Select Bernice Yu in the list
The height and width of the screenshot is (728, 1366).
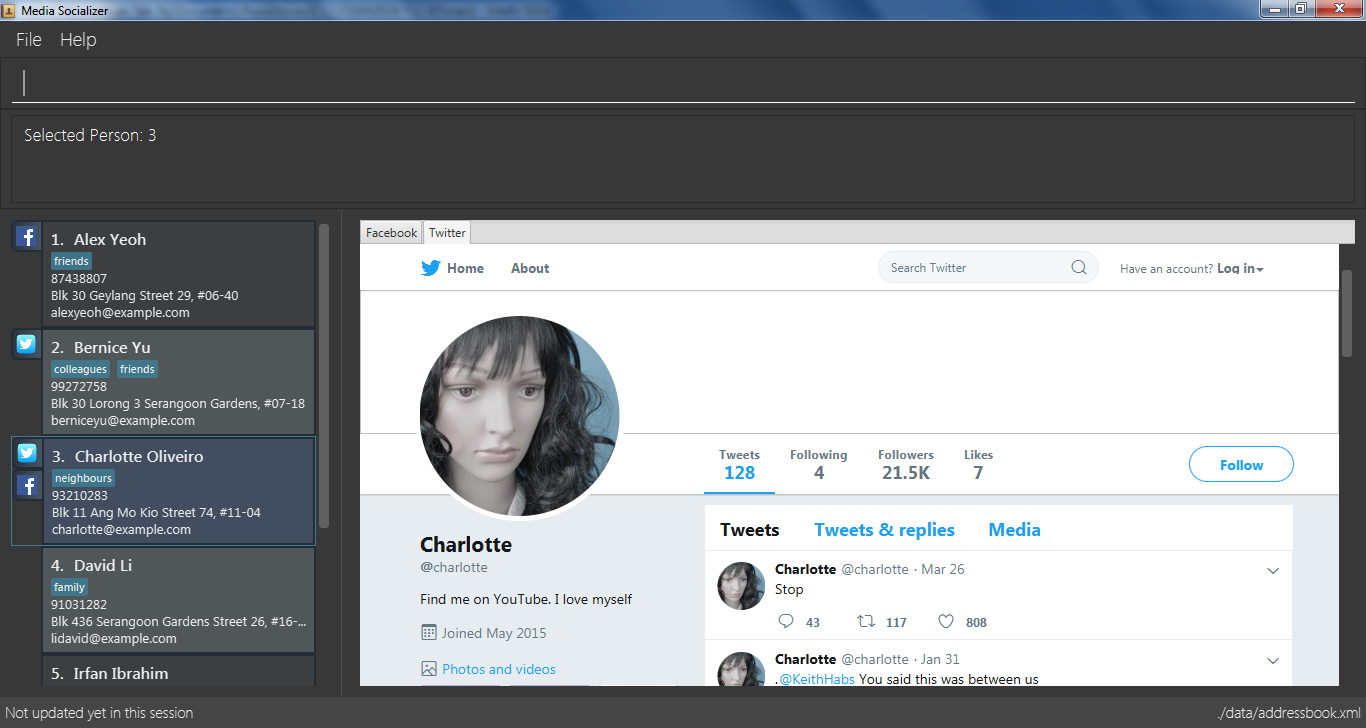click(x=178, y=382)
